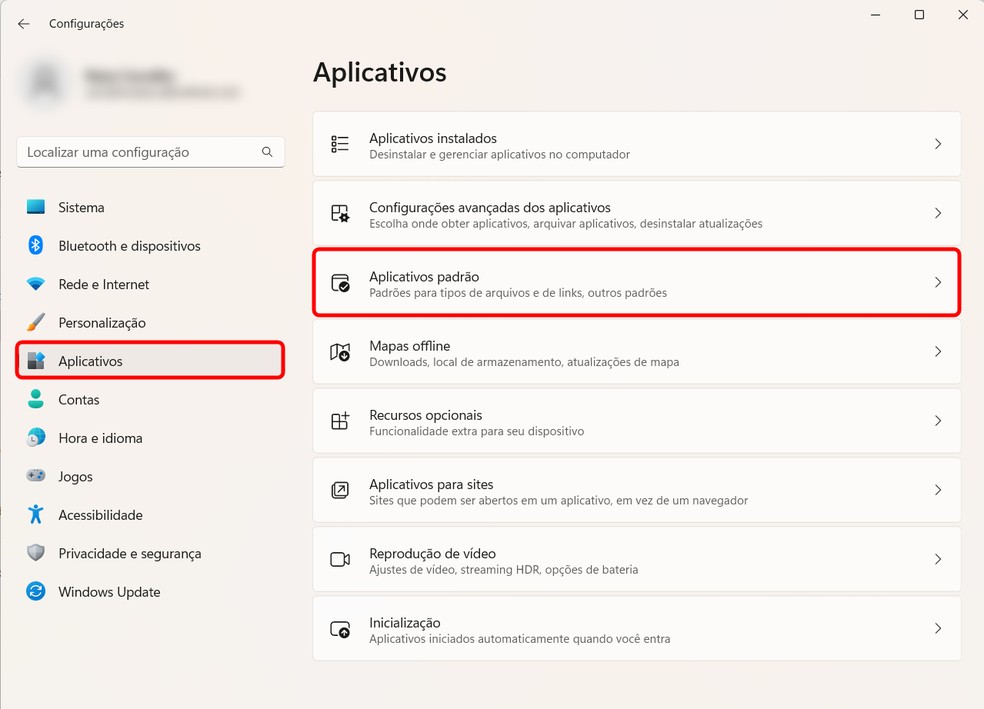Click the Personalização paintbrush icon
Screen dimensions: 984x709
point(36,323)
